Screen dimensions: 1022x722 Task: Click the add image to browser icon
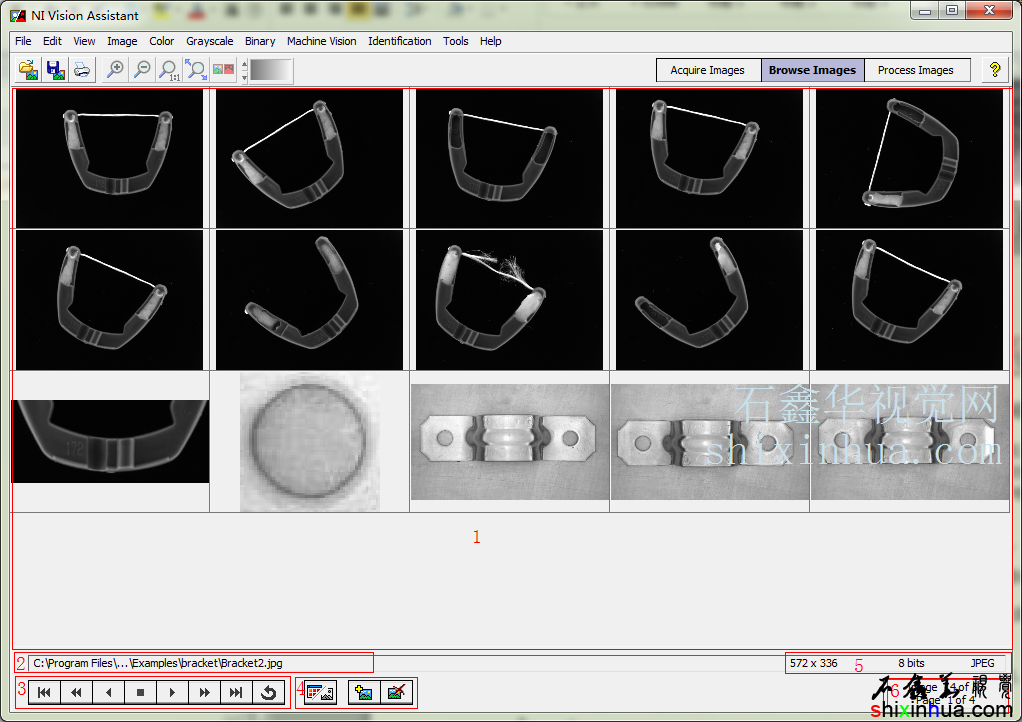coord(364,692)
